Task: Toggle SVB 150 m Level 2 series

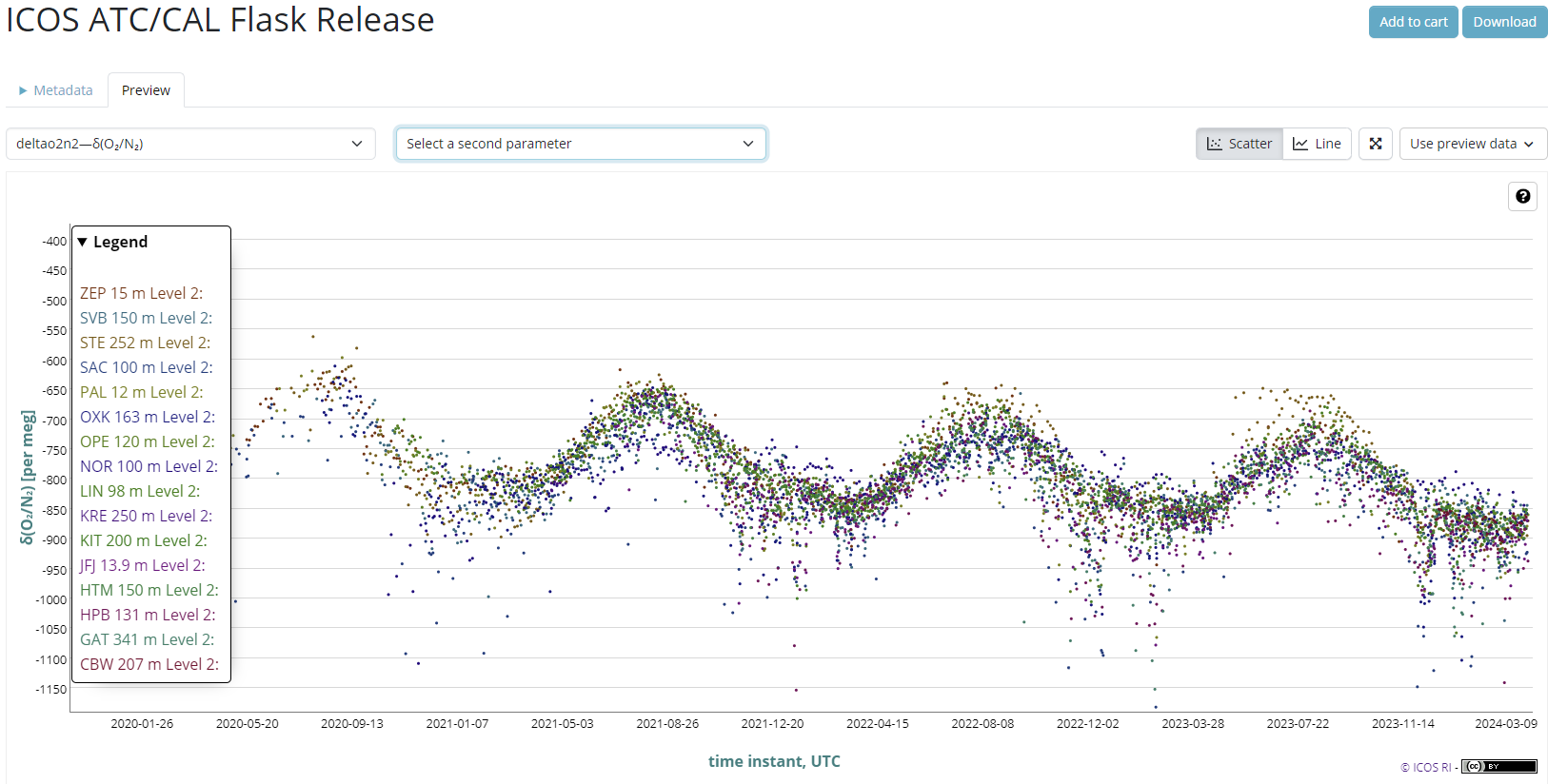Action: coord(147,318)
